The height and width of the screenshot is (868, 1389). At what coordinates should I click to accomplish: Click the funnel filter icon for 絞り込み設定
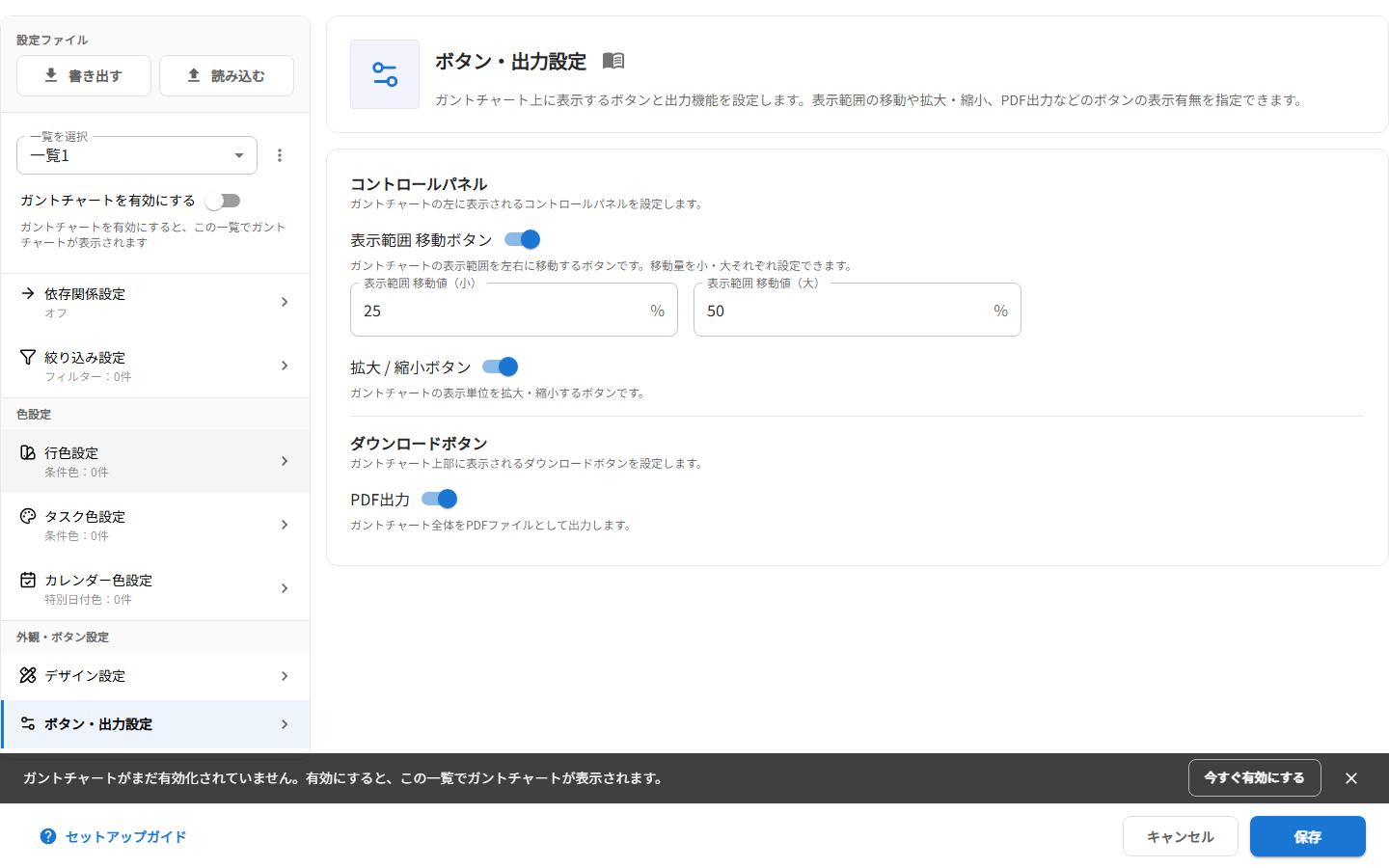pos(28,357)
